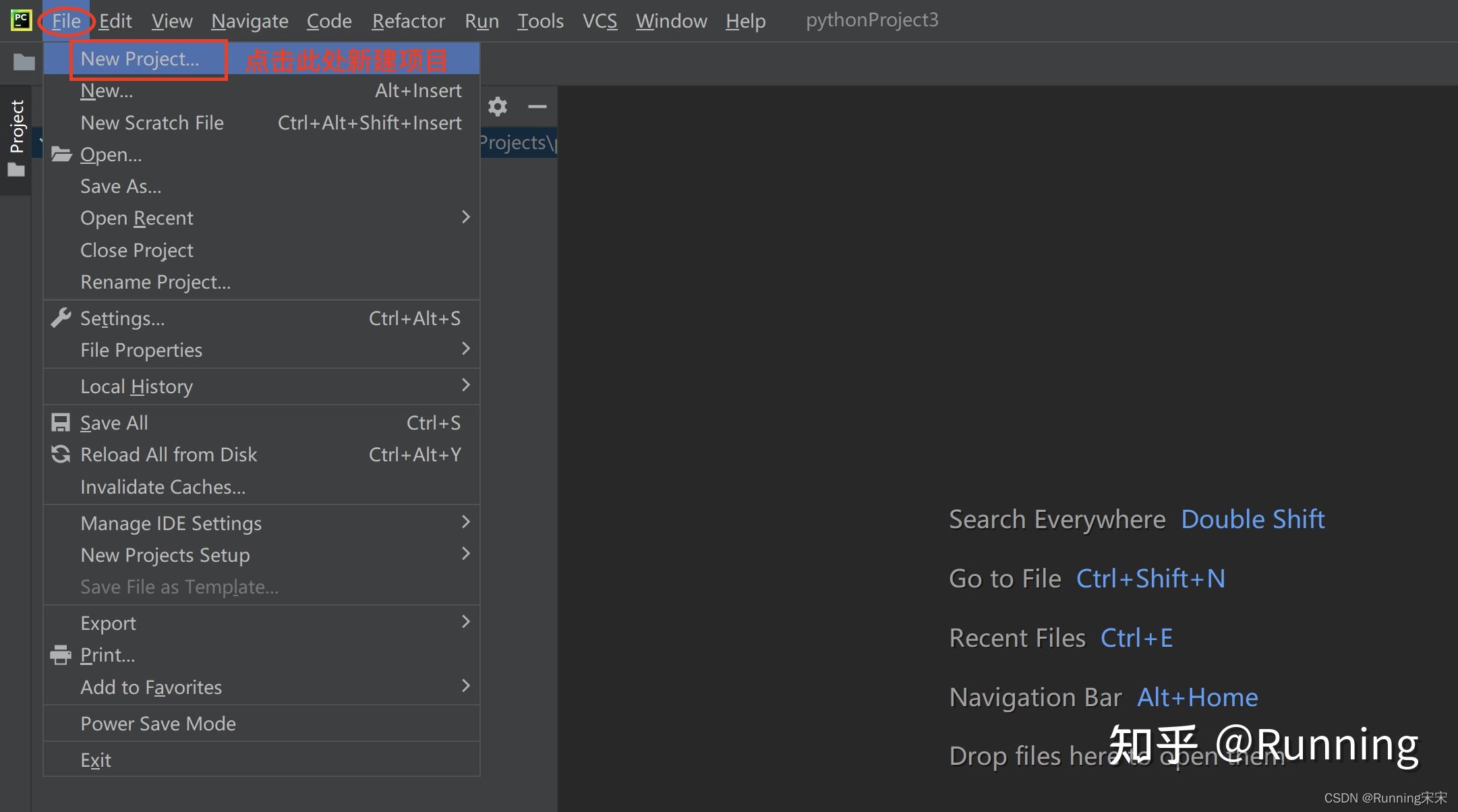Click the open folder icon beside Open
The width and height of the screenshot is (1458, 812).
tap(61, 154)
